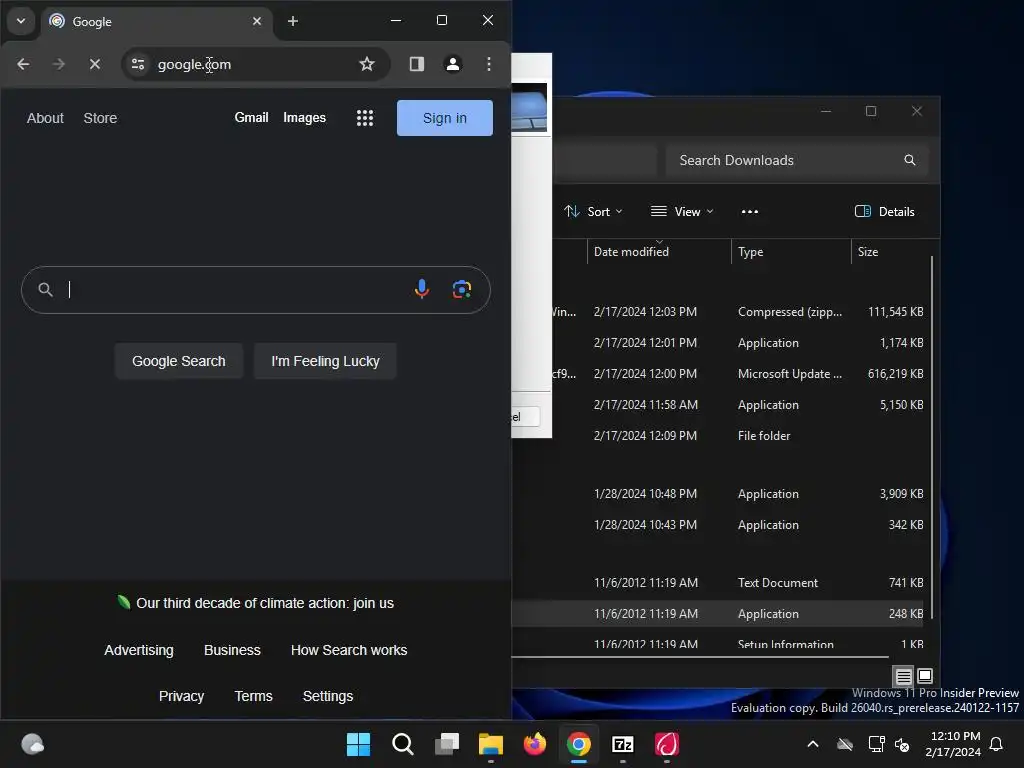Open the Business footer link

click(x=232, y=650)
